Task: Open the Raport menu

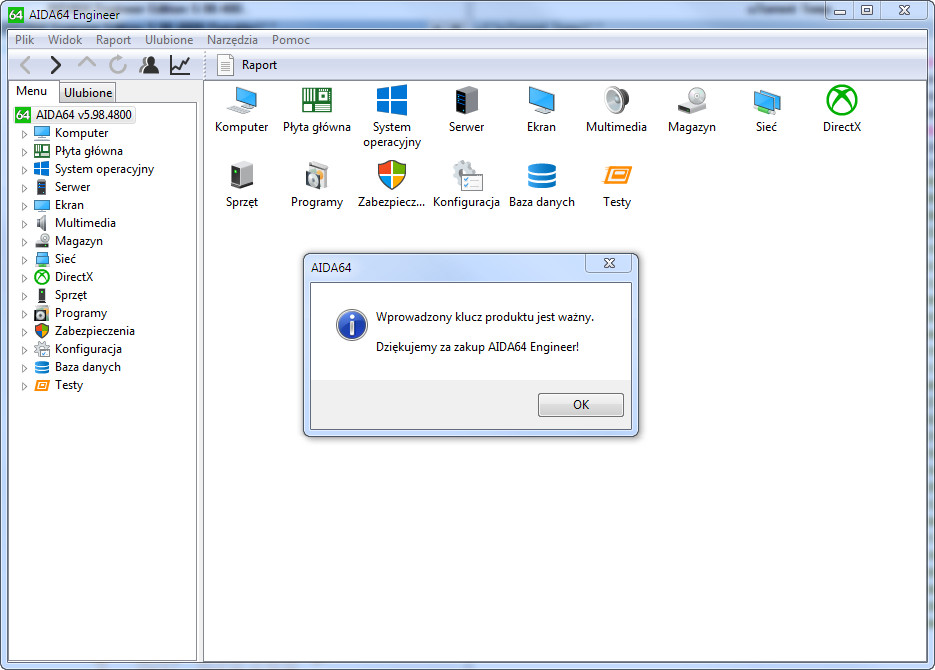Action: click(113, 39)
